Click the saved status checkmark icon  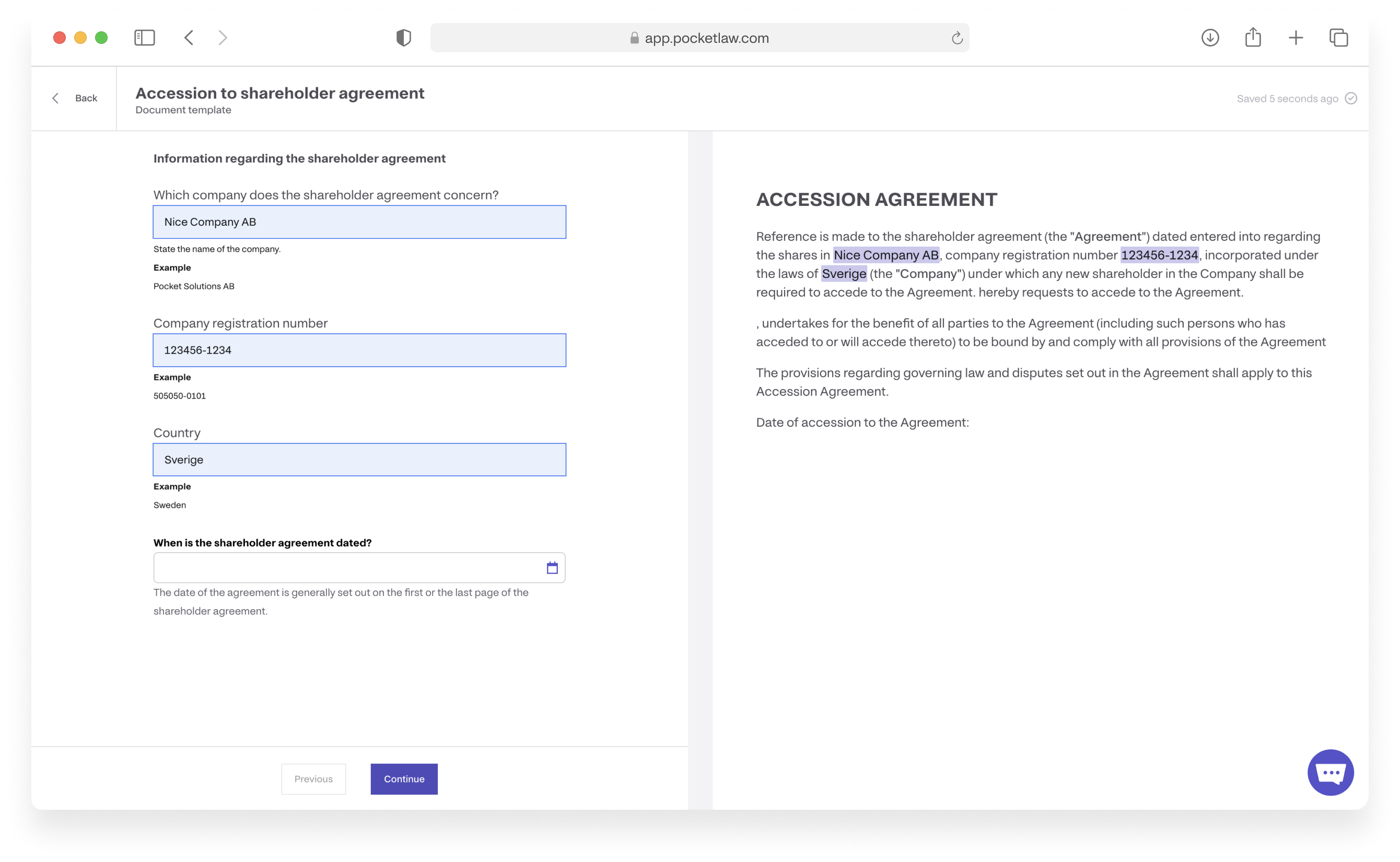1350,99
